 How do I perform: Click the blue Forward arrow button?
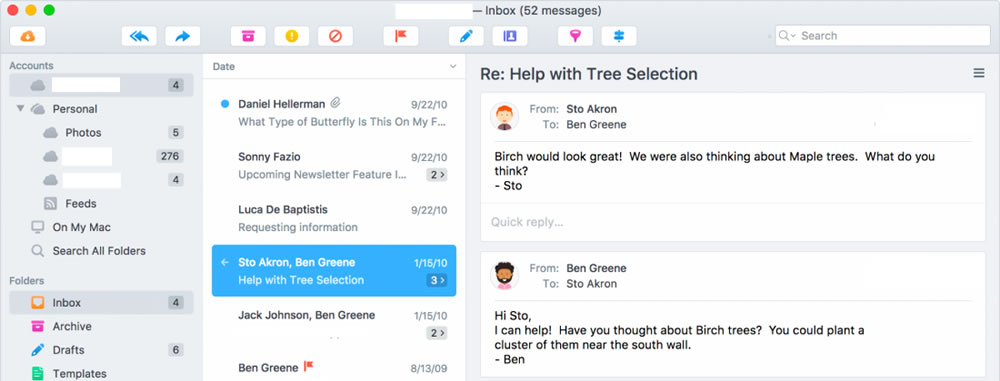point(182,36)
